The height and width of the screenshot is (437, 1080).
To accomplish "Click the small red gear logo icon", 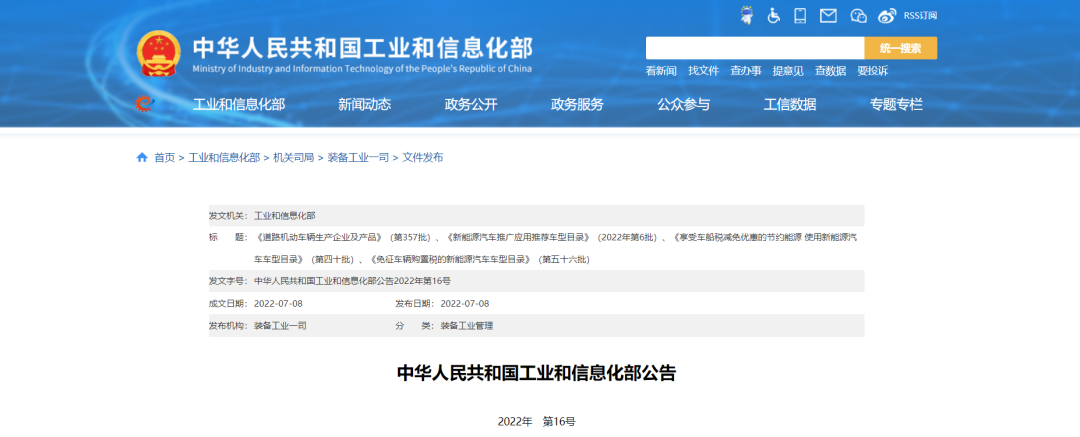I will (145, 104).
